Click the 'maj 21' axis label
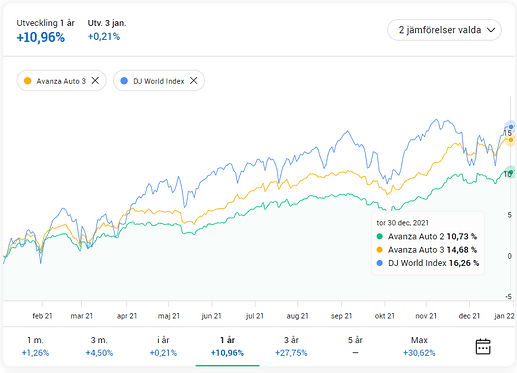Viewport: 517px width, 373px height. click(169, 316)
